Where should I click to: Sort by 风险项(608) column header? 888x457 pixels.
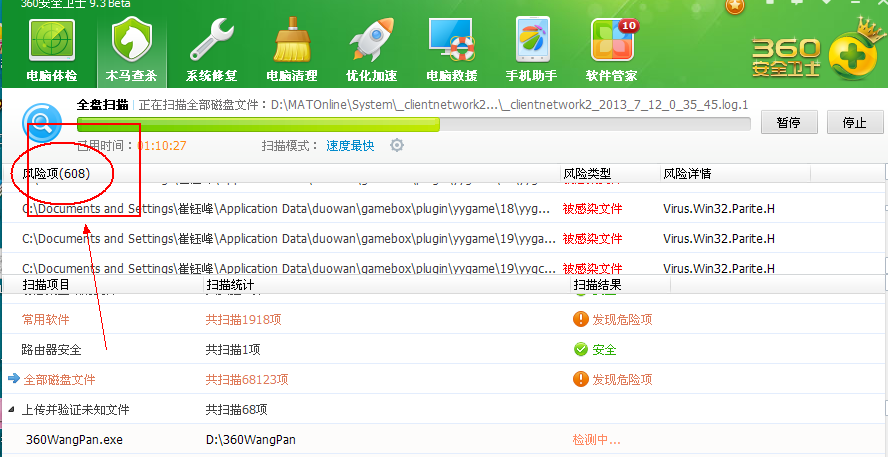click(x=56, y=174)
